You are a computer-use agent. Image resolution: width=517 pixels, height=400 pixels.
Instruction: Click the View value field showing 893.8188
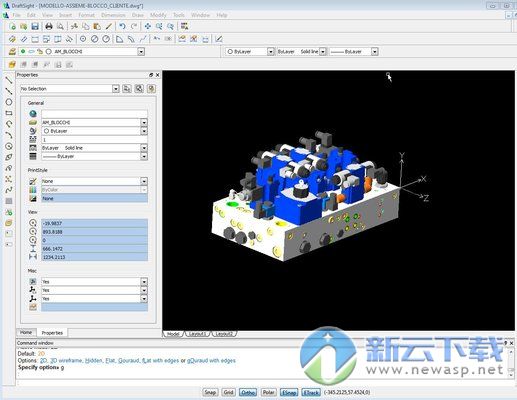(94, 232)
